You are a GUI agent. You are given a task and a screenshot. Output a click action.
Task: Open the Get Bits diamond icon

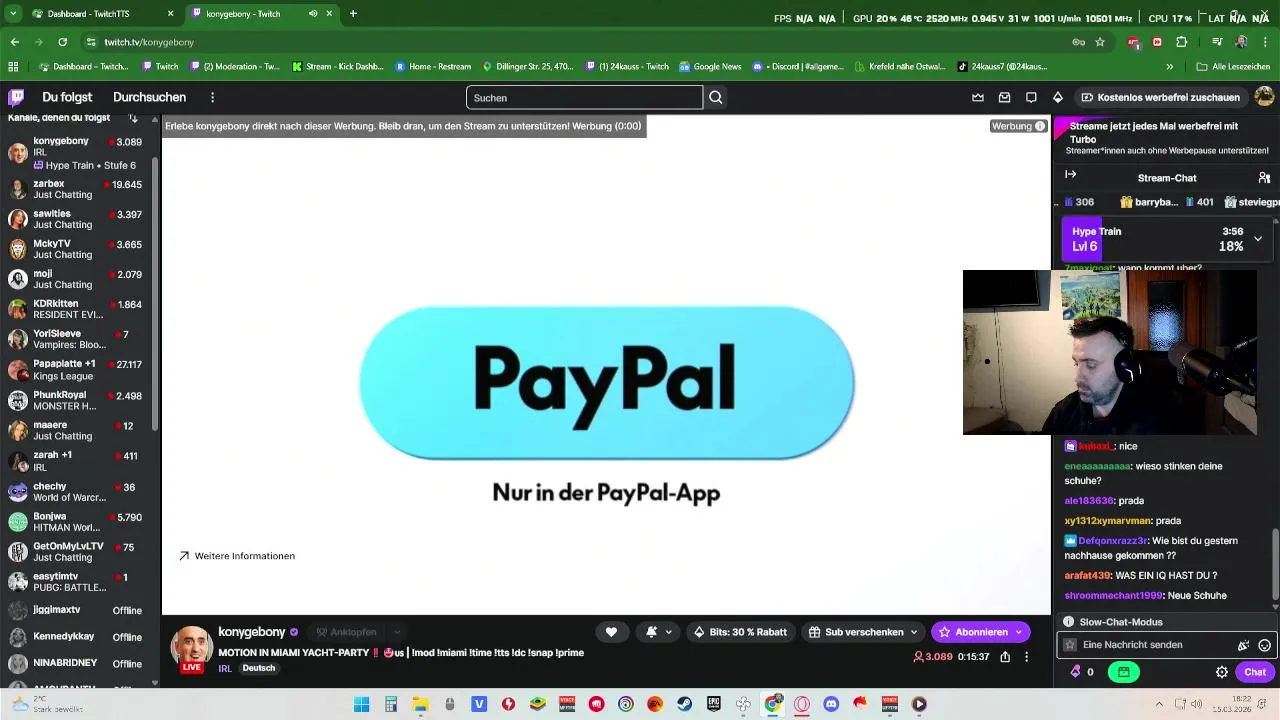click(x=1057, y=97)
